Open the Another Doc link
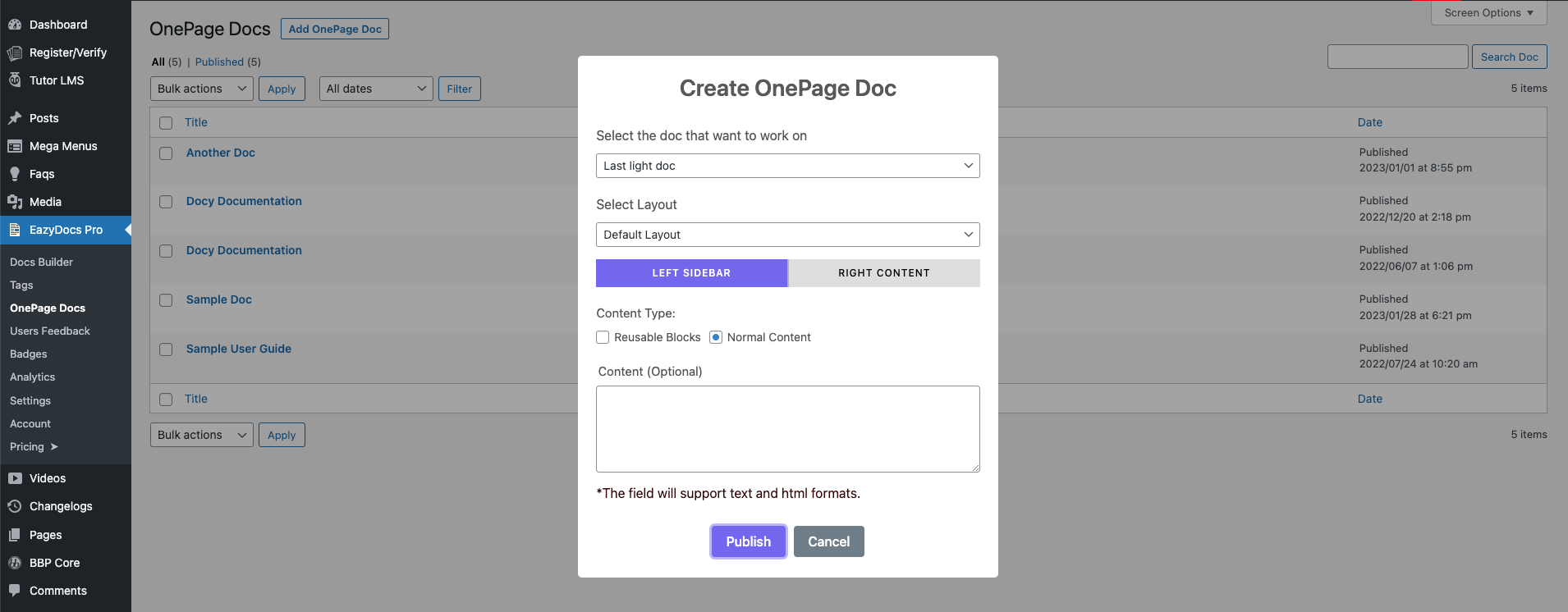Image resolution: width=1568 pixels, height=612 pixels. tap(221, 153)
